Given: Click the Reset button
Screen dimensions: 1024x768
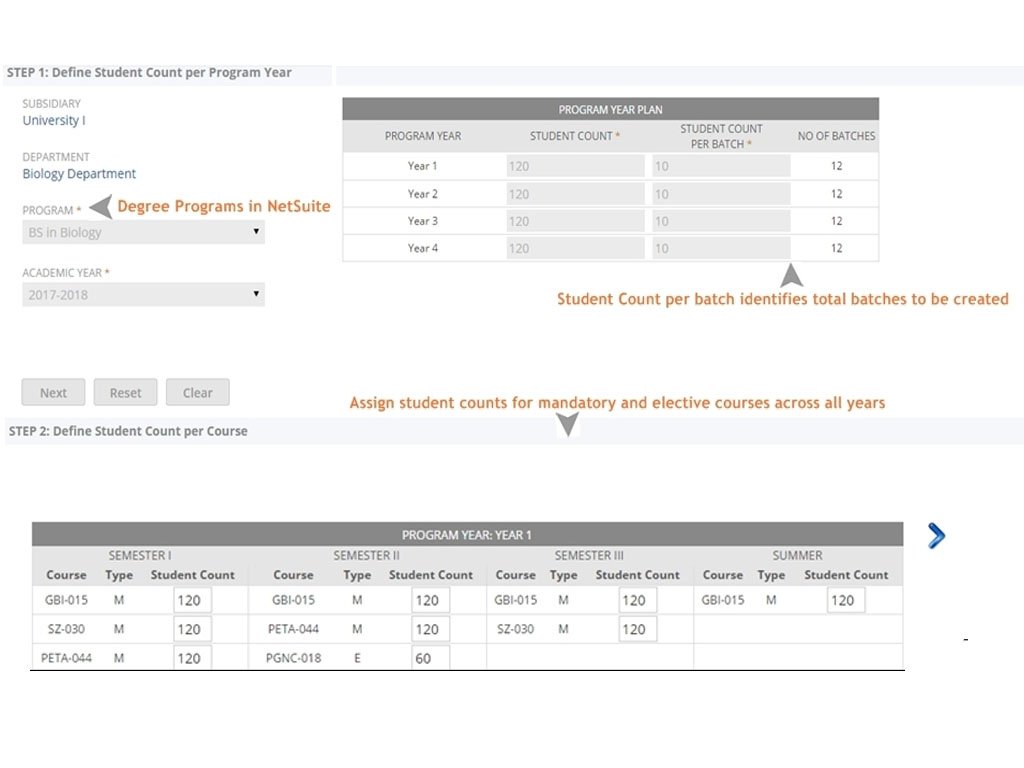Looking at the screenshot, I should pos(125,392).
